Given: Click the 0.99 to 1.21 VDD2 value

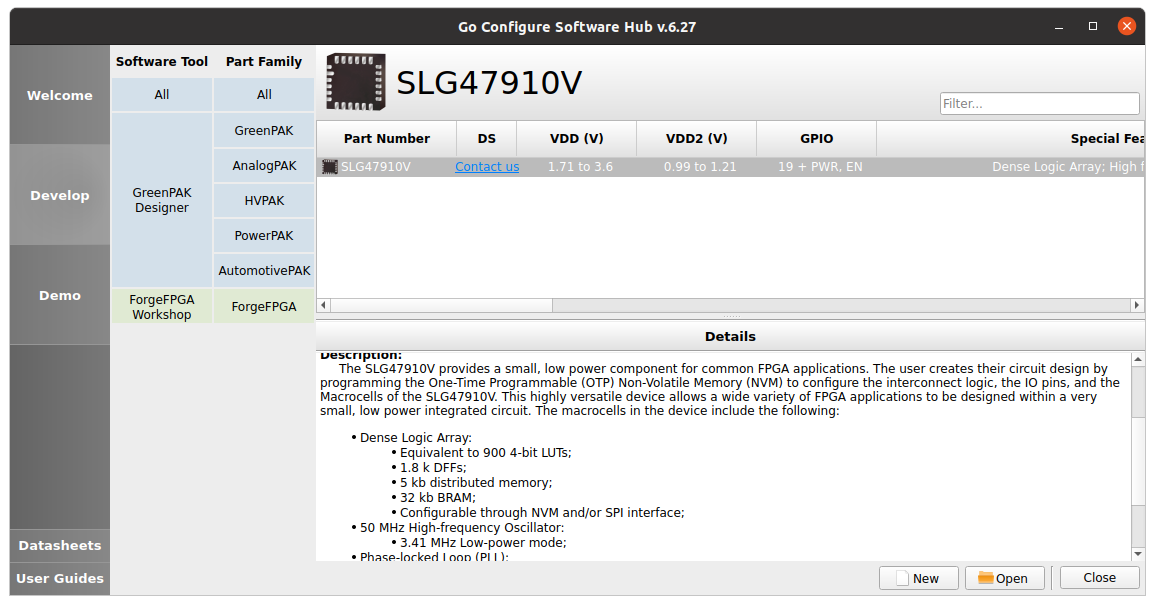Looking at the screenshot, I should 700,167.
